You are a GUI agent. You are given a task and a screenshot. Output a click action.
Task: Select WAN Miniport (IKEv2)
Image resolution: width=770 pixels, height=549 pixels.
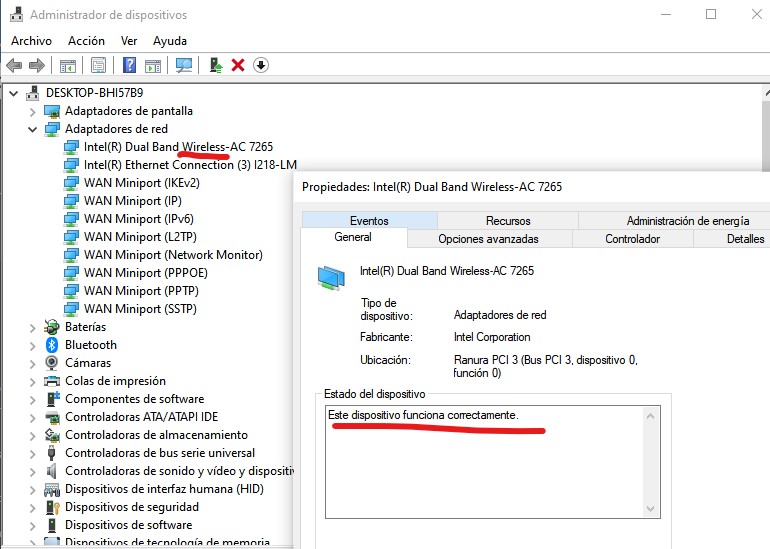142,183
